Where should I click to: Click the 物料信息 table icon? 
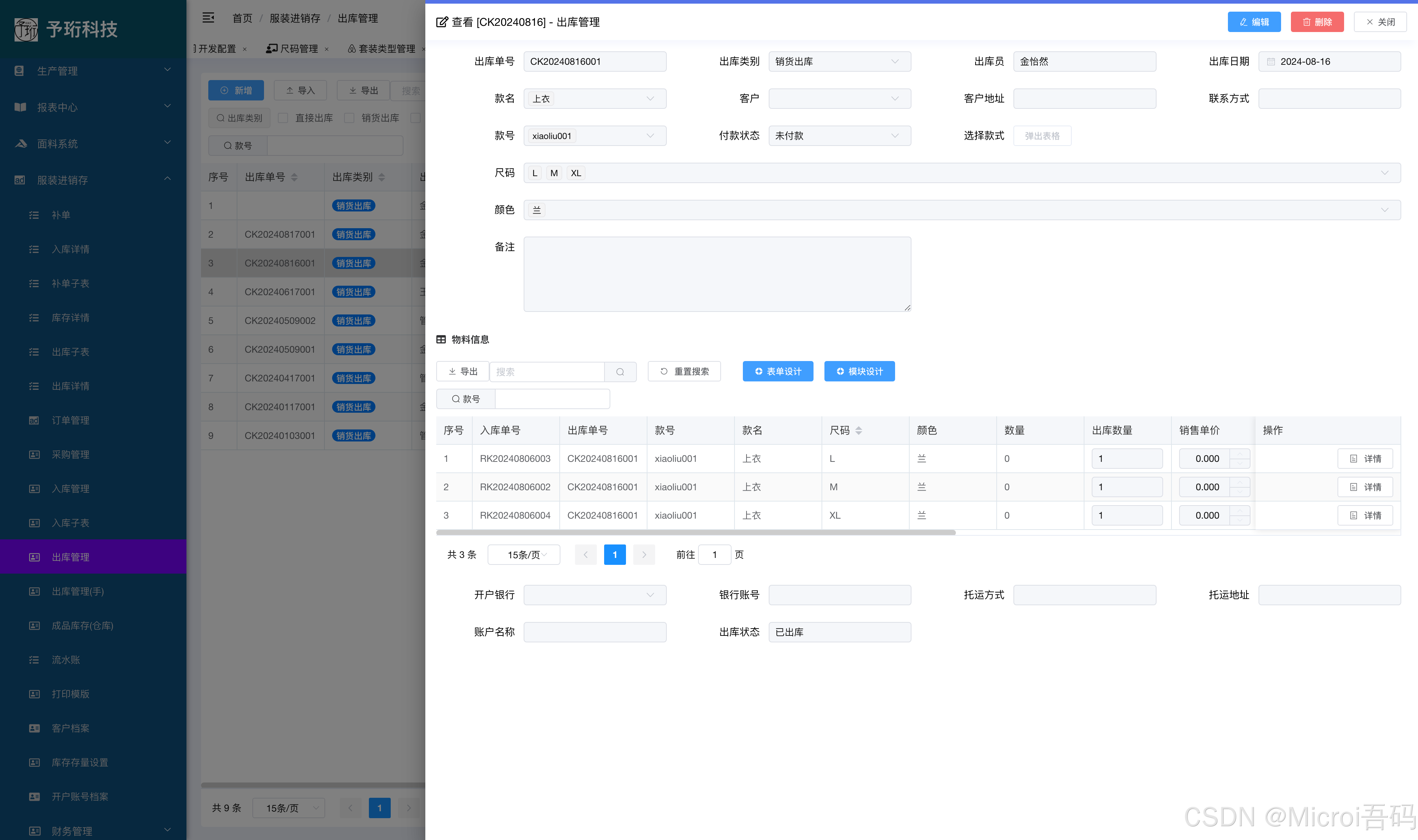tap(441, 340)
